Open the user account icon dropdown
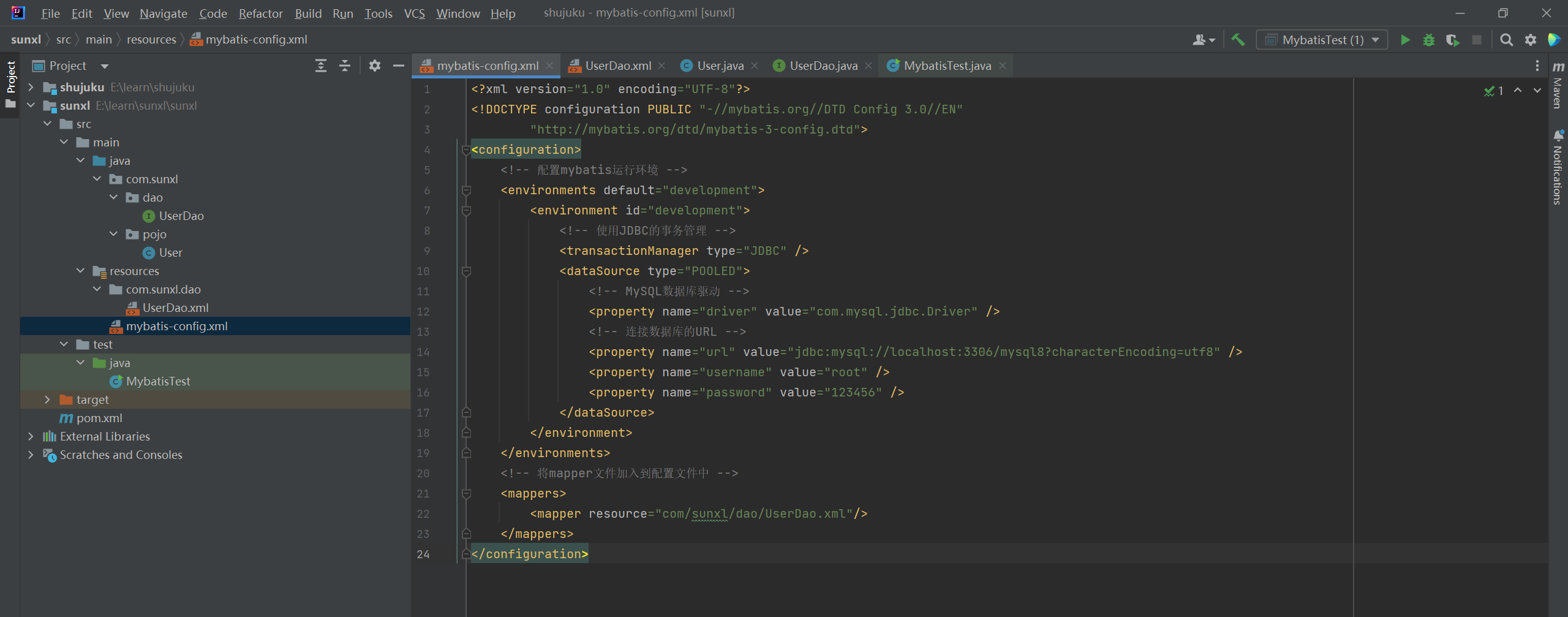 point(1204,40)
